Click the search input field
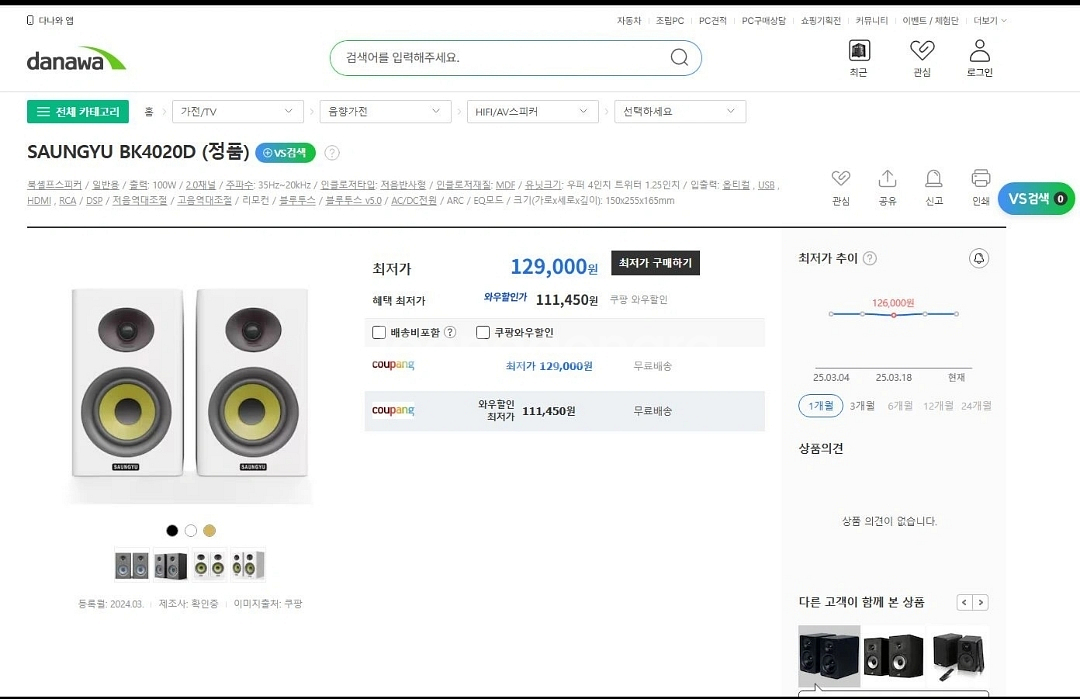Screen dimensions: 1080x699 coord(503,57)
